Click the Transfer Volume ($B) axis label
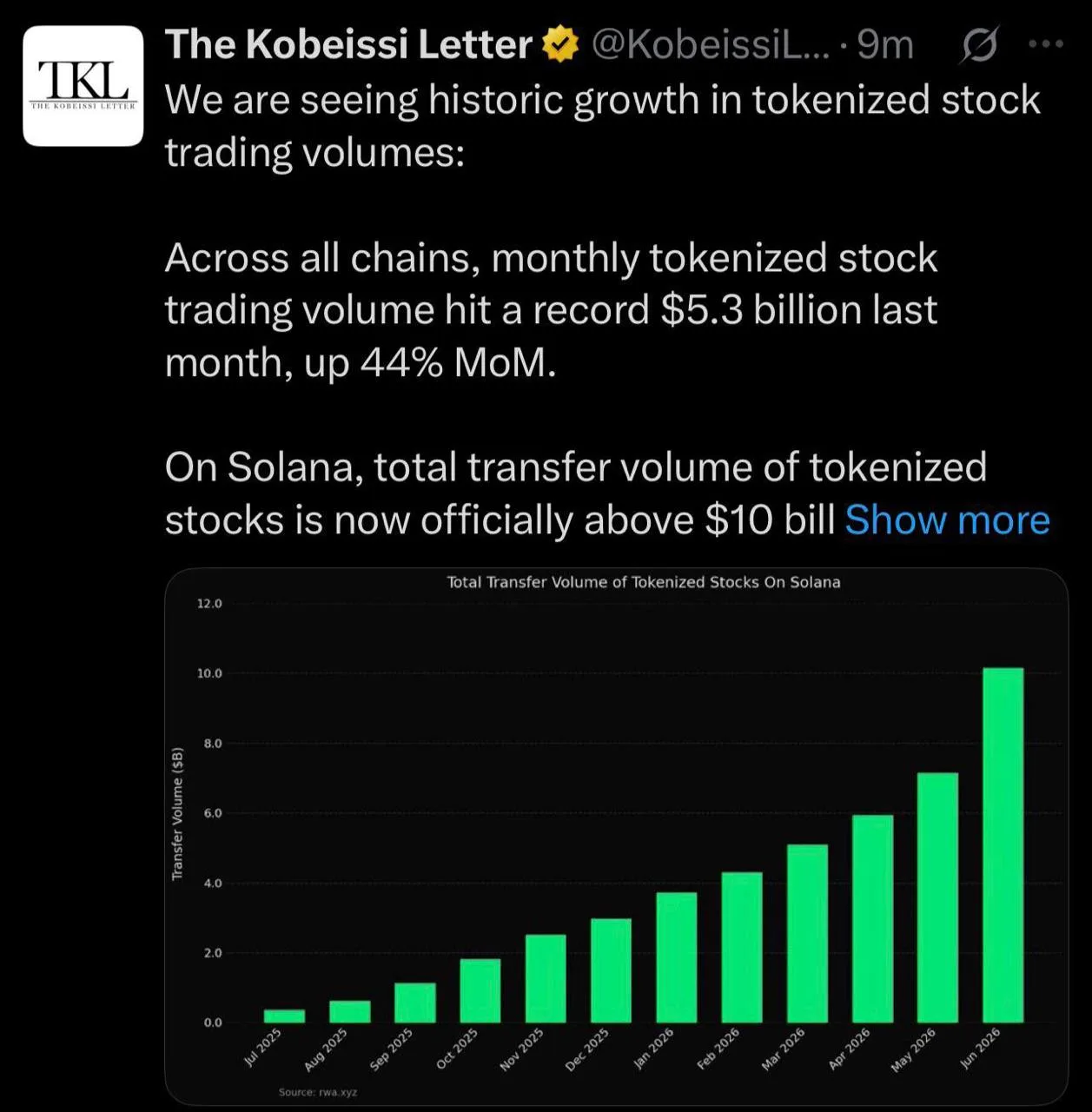The width and height of the screenshot is (1092, 1112). [x=177, y=813]
